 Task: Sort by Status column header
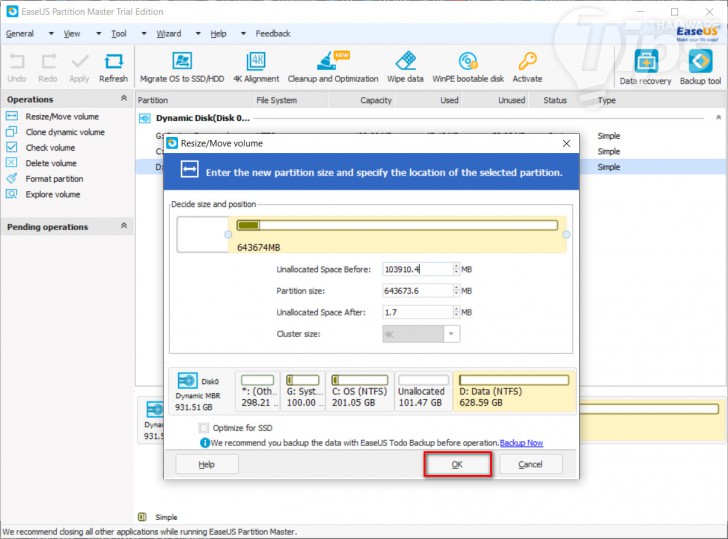click(x=555, y=100)
